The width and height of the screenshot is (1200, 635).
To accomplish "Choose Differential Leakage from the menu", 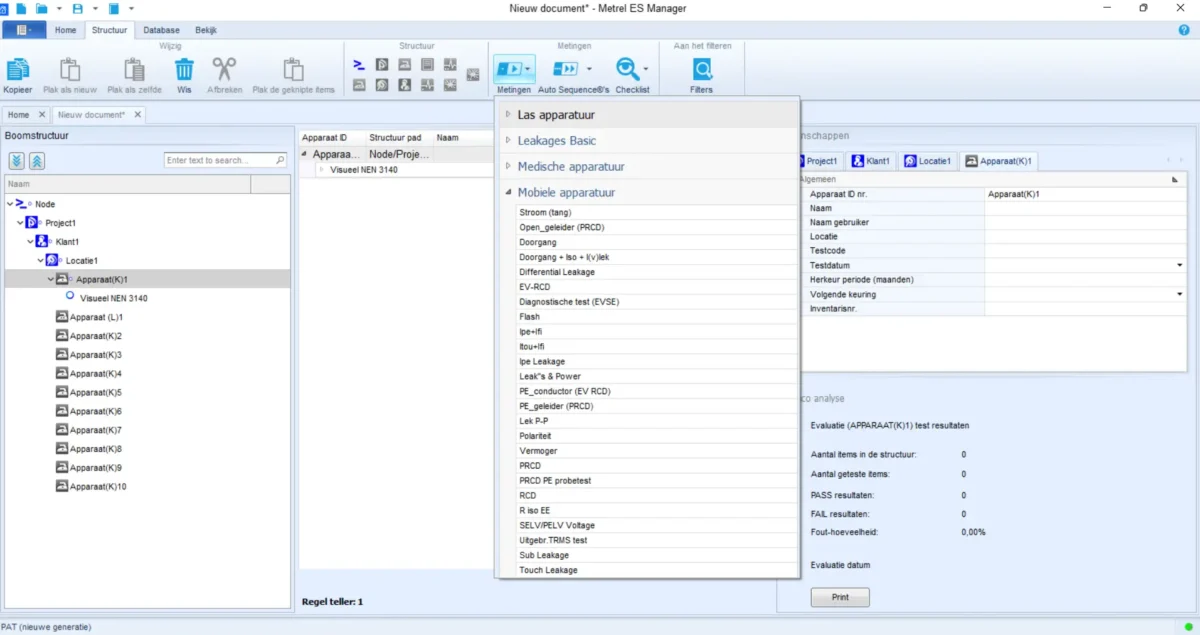I will pyautogui.click(x=556, y=272).
